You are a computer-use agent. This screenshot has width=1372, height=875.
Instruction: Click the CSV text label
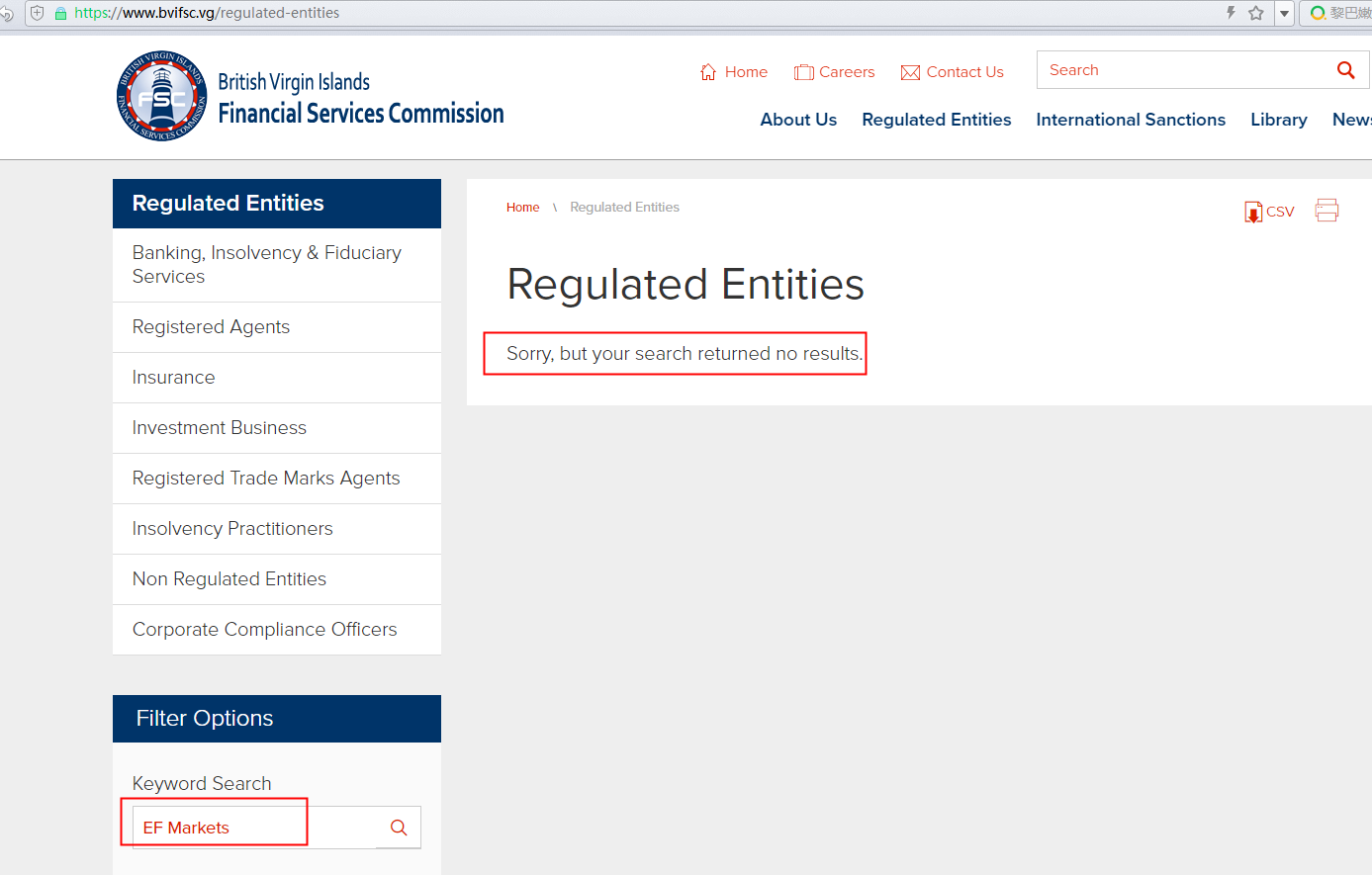[1280, 212]
